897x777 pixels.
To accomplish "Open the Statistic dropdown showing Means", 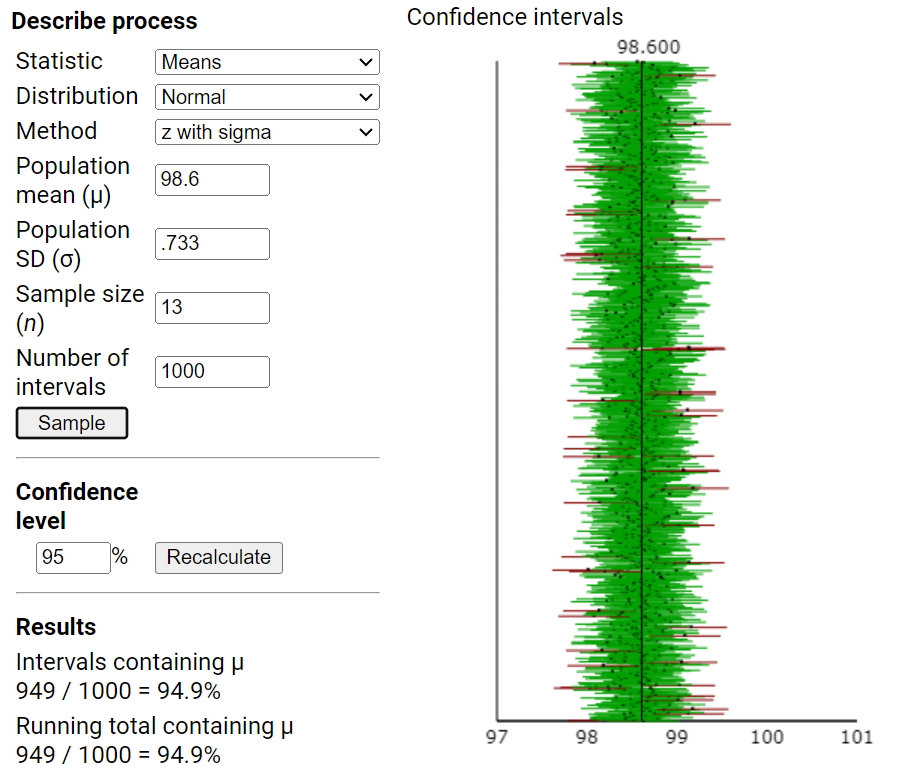I will pos(266,62).
